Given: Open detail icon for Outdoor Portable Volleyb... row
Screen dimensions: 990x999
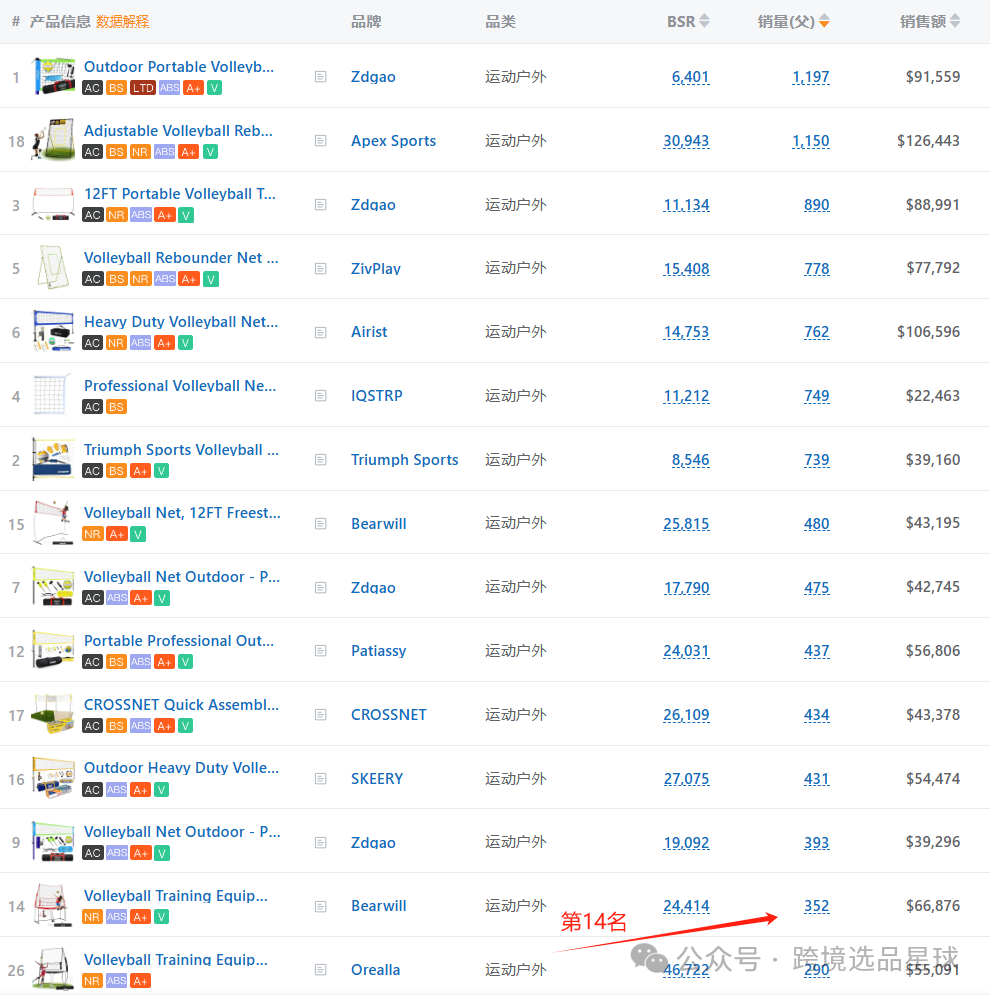Looking at the screenshot, I should point(320,77).
